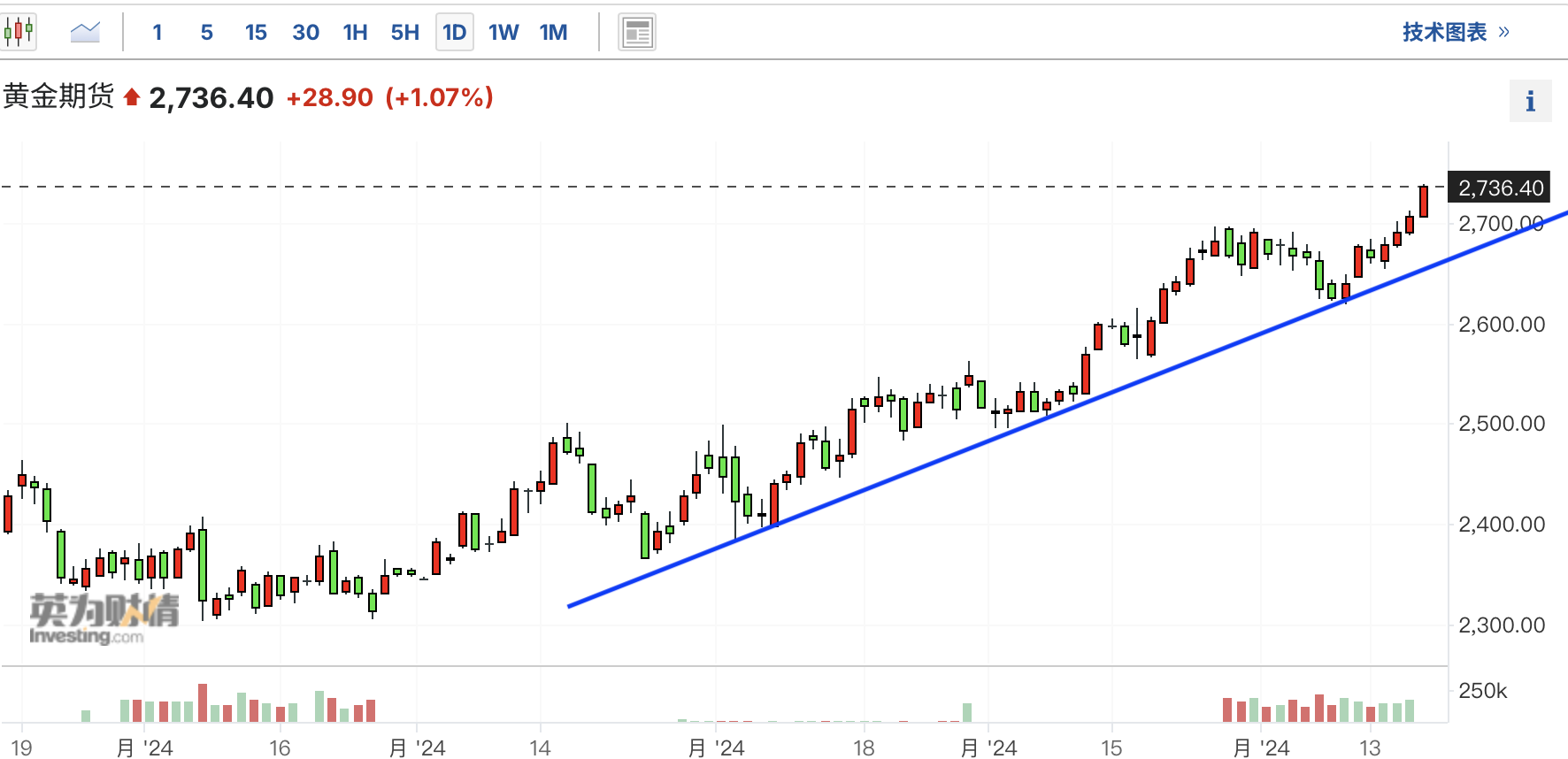This screenshot has width=1568, height=759.
Task: Click the black 2,736.40 price axis tag
Action: (1499, 188)
